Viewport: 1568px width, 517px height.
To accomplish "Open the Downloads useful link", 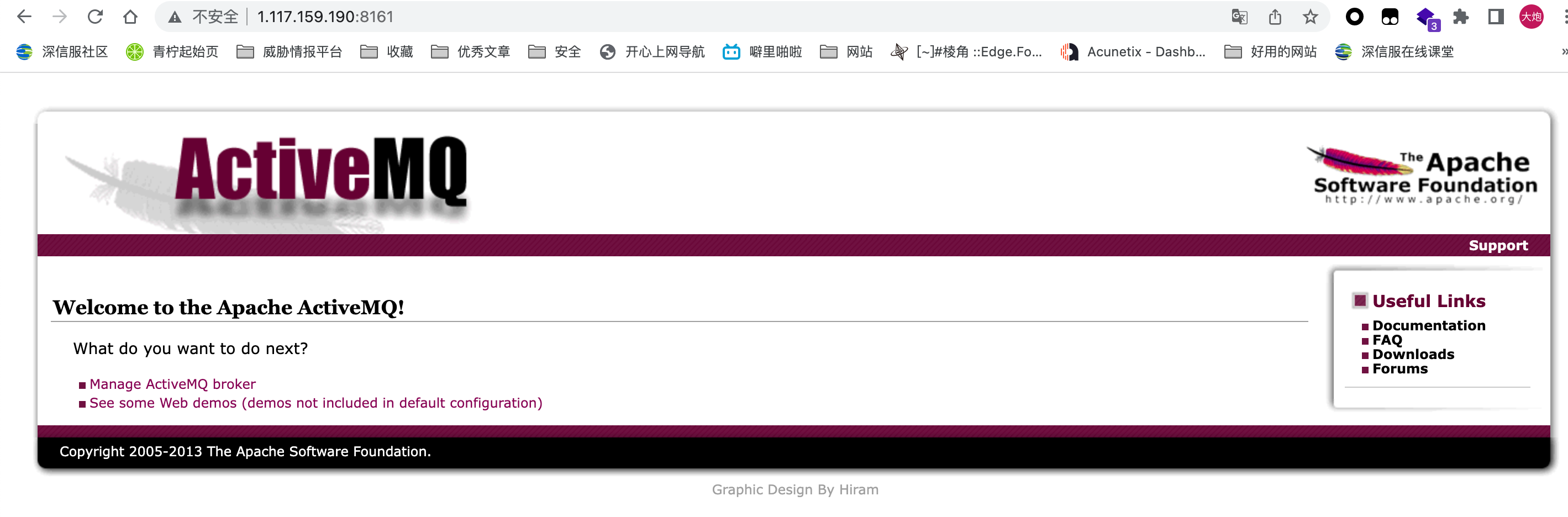I will (x=1413, y=354).
